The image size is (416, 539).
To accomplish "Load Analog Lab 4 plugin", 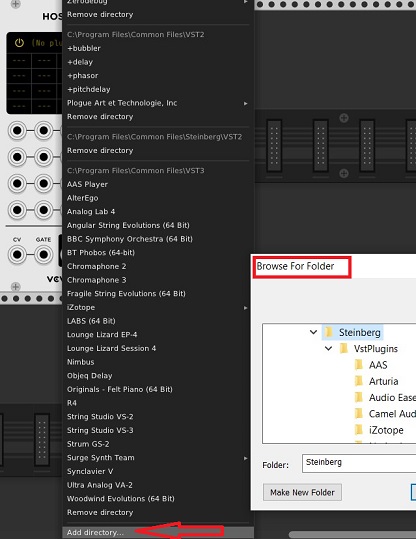I will click(x=158, y=211).
